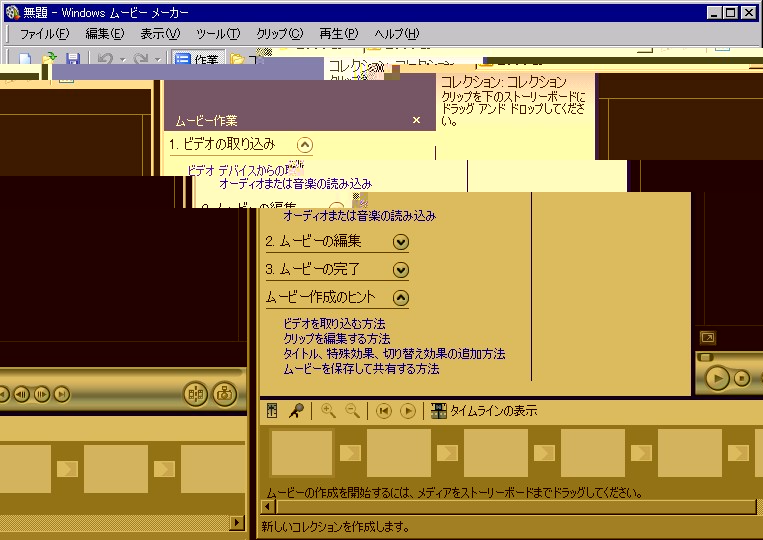This screenshot has width=763, height=540.
Task: Click the zoom out magnifier on storyboard toolbar
Action: pyautogui.click(x=352, y=411)
